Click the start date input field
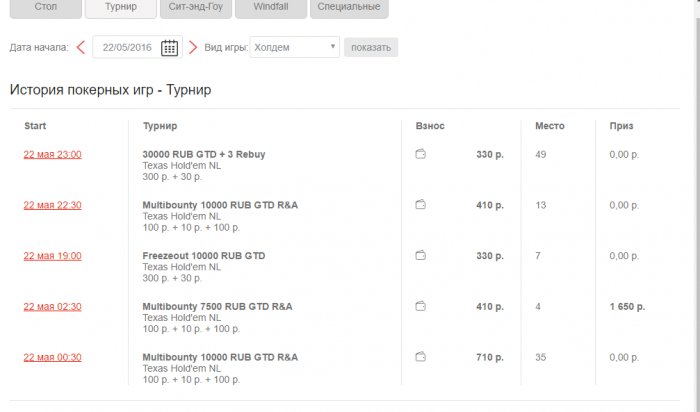Viewport: 700px width, 412px height. tap(127, 47)
